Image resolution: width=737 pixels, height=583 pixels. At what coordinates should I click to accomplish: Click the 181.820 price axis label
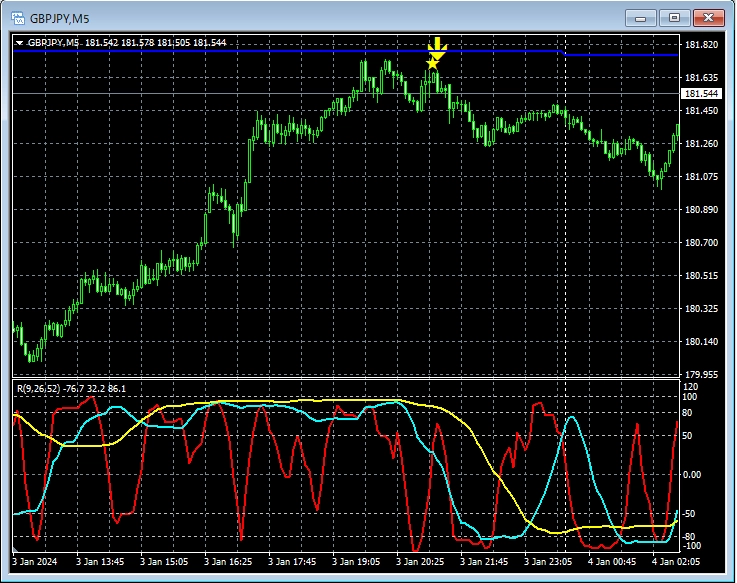coord(699,46)
